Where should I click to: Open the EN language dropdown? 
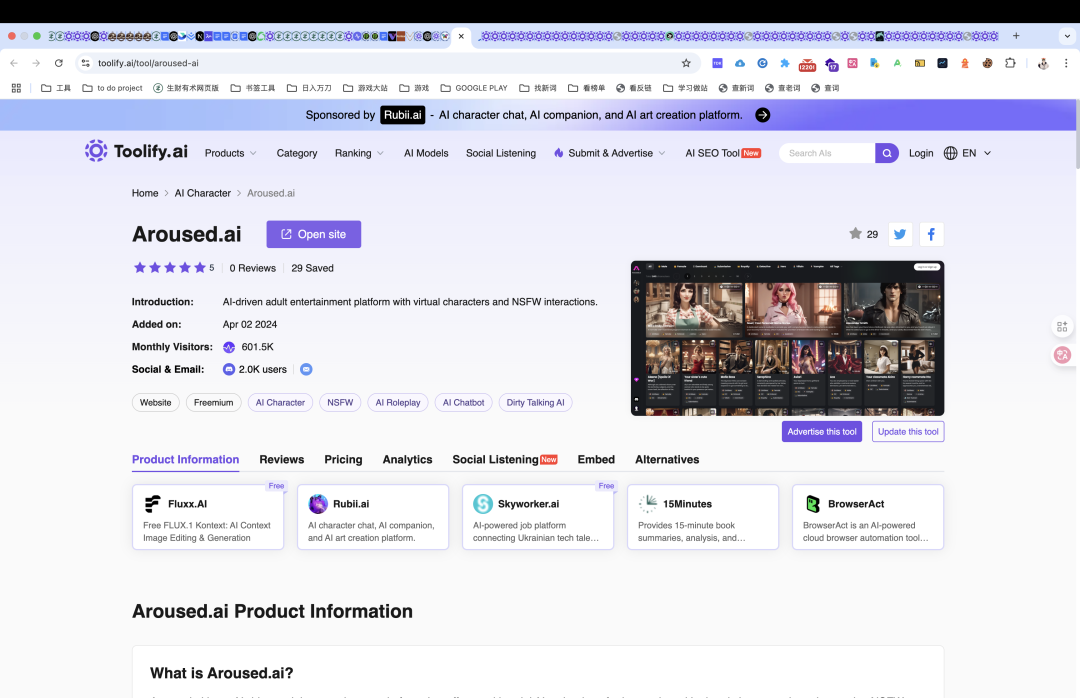[x=977, y=153]
